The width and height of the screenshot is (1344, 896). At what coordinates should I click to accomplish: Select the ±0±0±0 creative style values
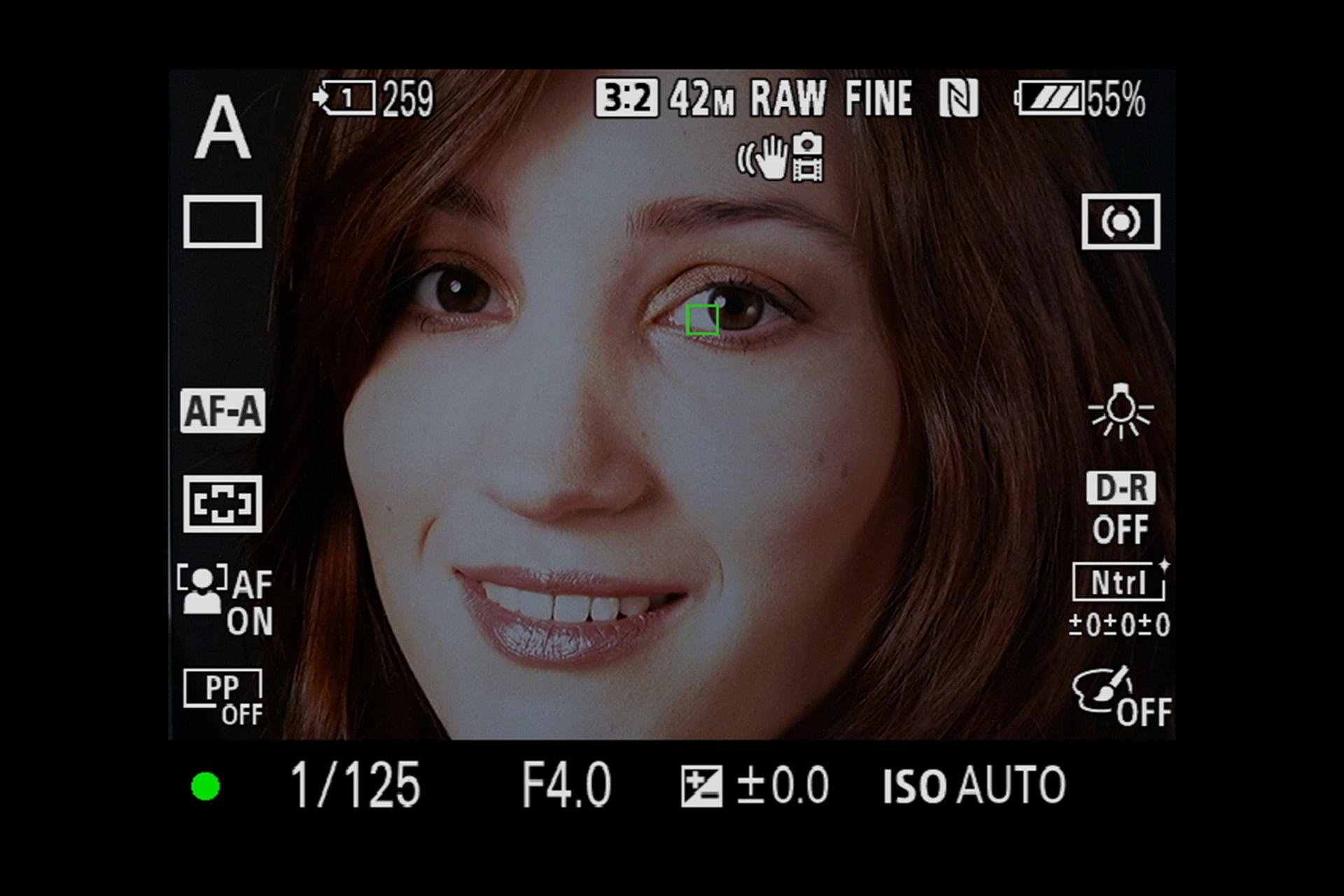click(x=1119, y=624)
